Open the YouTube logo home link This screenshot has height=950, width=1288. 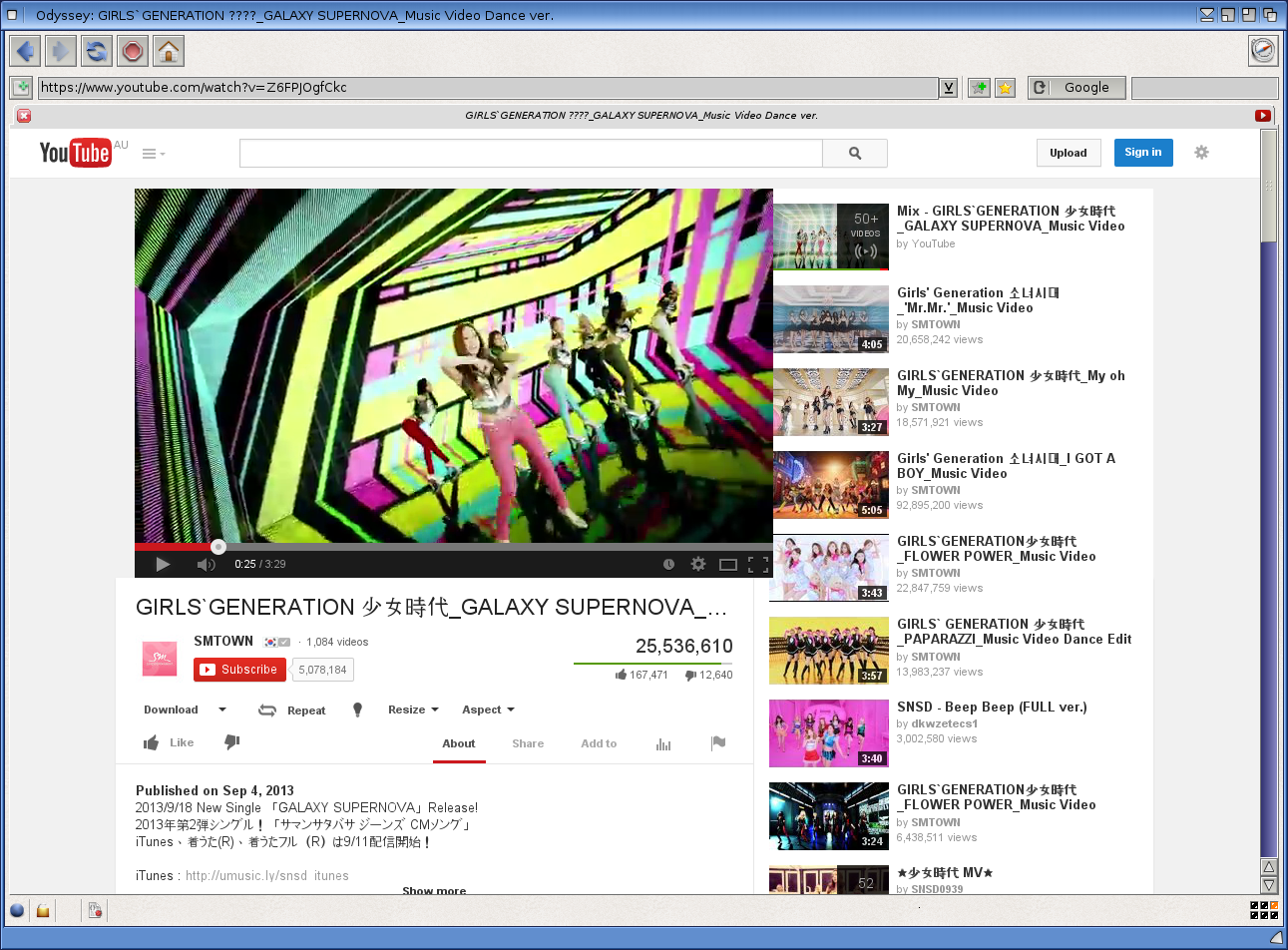coord(75,153)
